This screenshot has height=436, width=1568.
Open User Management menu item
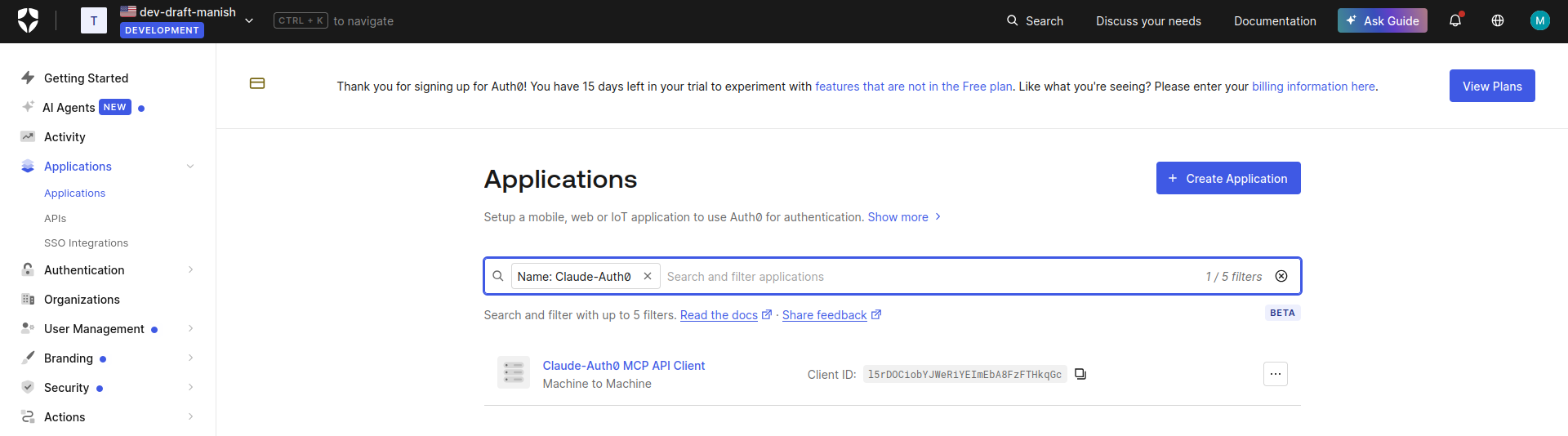[x=94, y=329]
